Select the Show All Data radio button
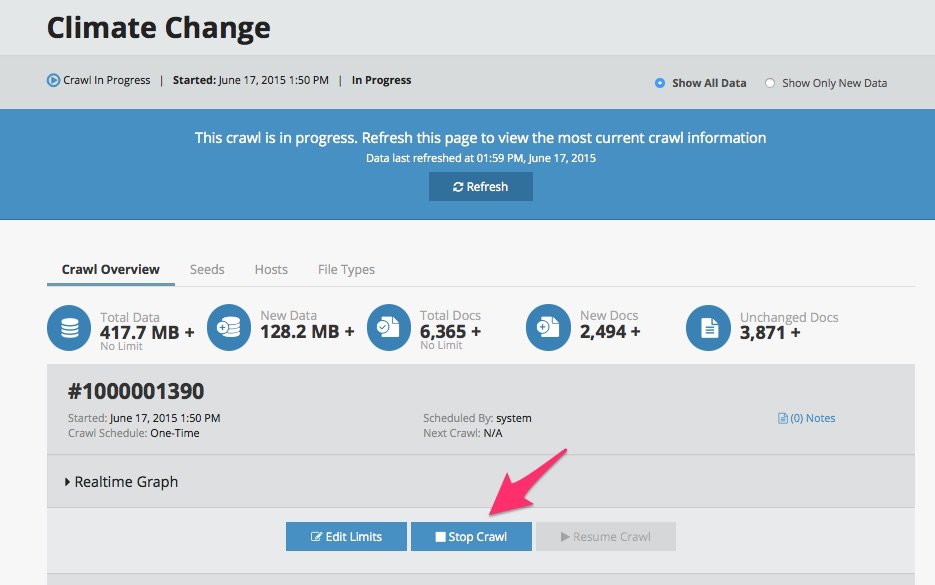Screen dimensions: 935x585 click(660, 83)
